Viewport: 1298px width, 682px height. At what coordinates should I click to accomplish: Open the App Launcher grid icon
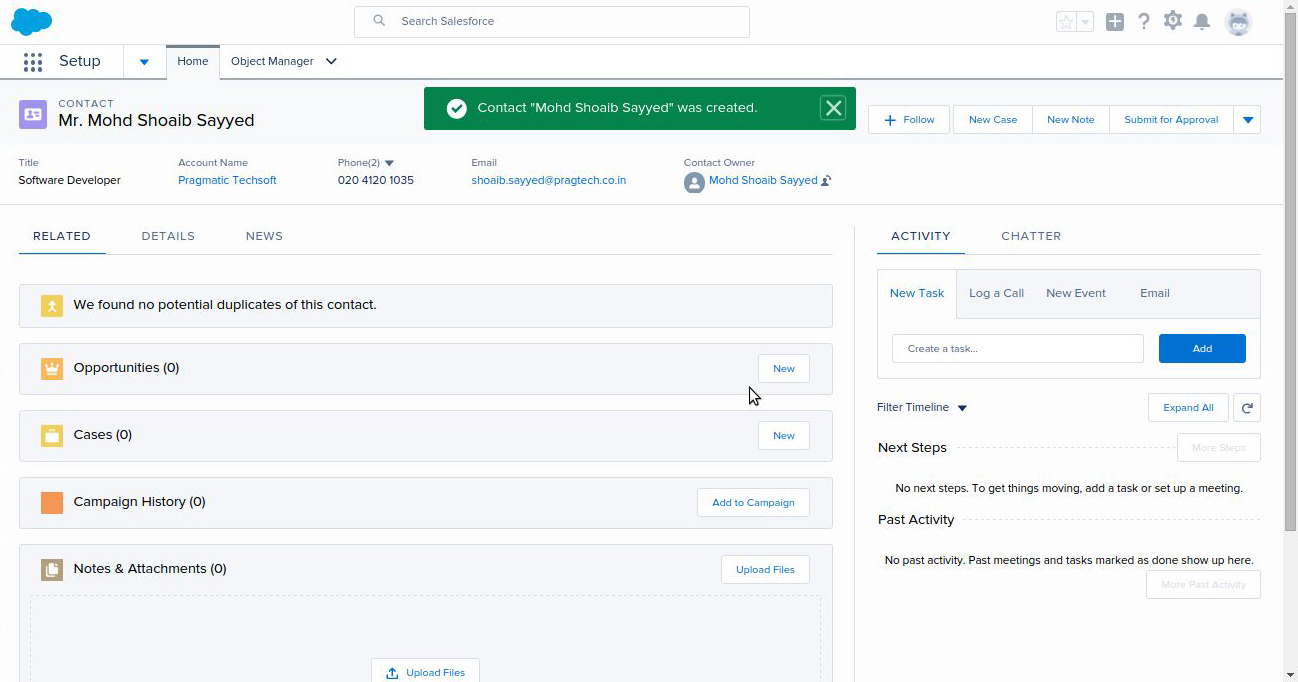32,62
